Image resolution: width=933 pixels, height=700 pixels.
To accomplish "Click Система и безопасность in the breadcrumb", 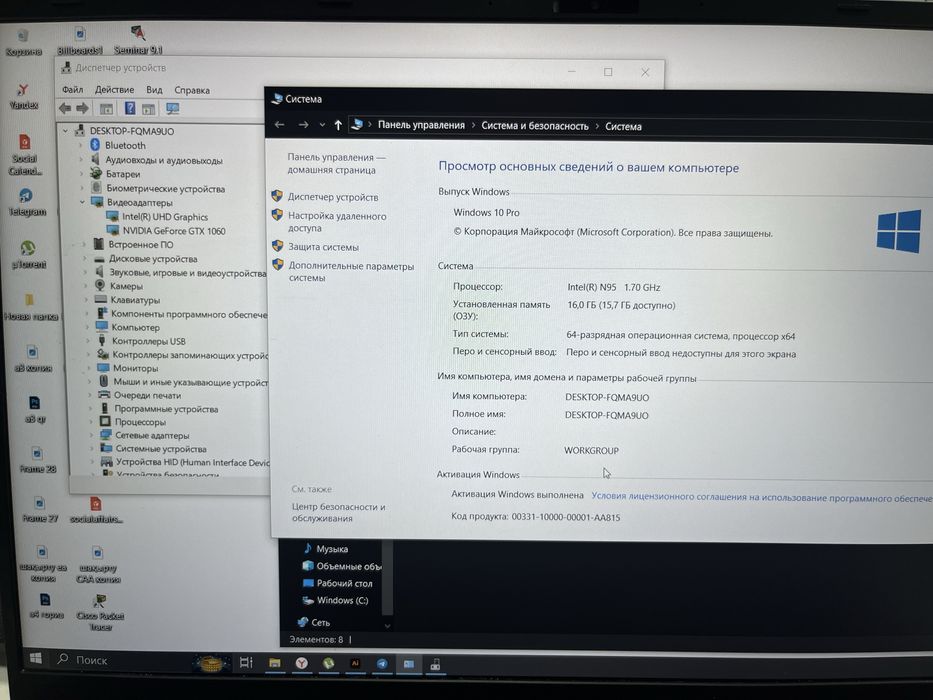I will pyautogui.click(x=535, y=126).
